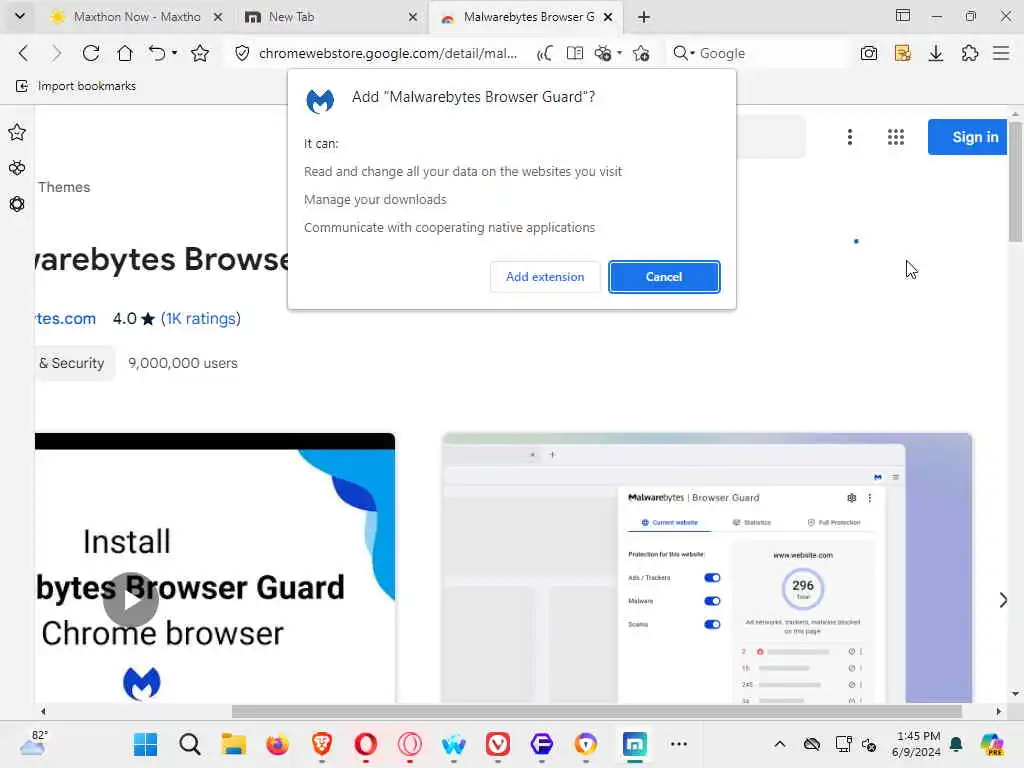Click the address bar URL text

[x=388, y=54]
